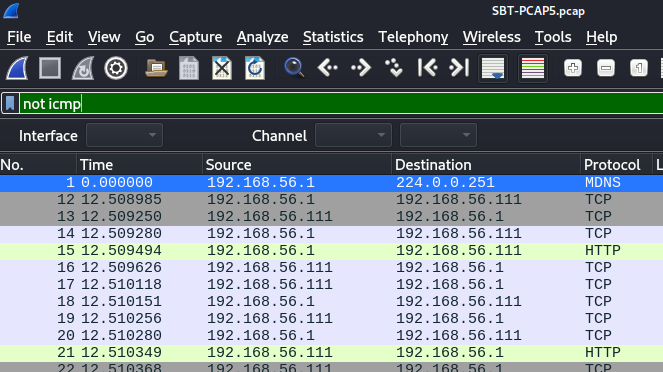This screenshot has height=372, width=663.
Task: Open the View menu
Action: (104, 37)
